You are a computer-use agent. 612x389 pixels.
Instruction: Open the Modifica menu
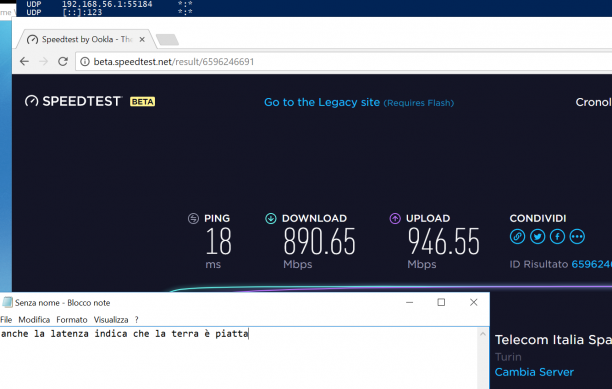click(34, 320)
